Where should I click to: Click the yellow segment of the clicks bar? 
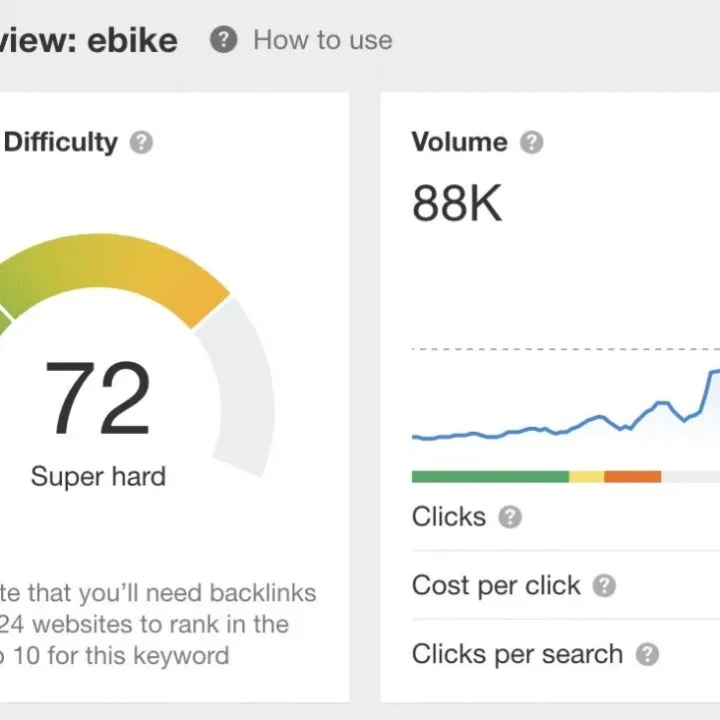[x=587, y=477]
